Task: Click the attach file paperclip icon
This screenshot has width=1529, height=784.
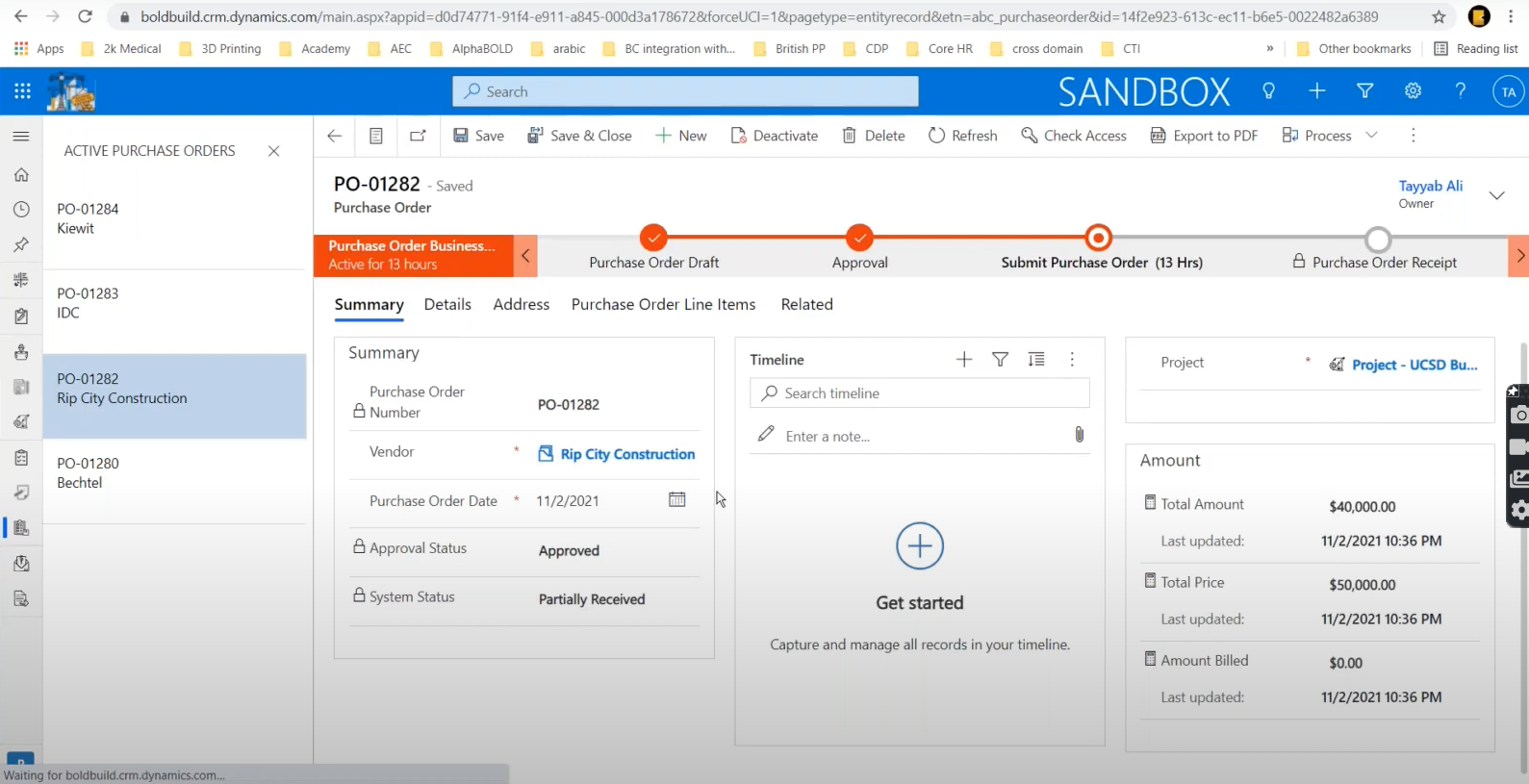Action: [x=1079, y=435]
